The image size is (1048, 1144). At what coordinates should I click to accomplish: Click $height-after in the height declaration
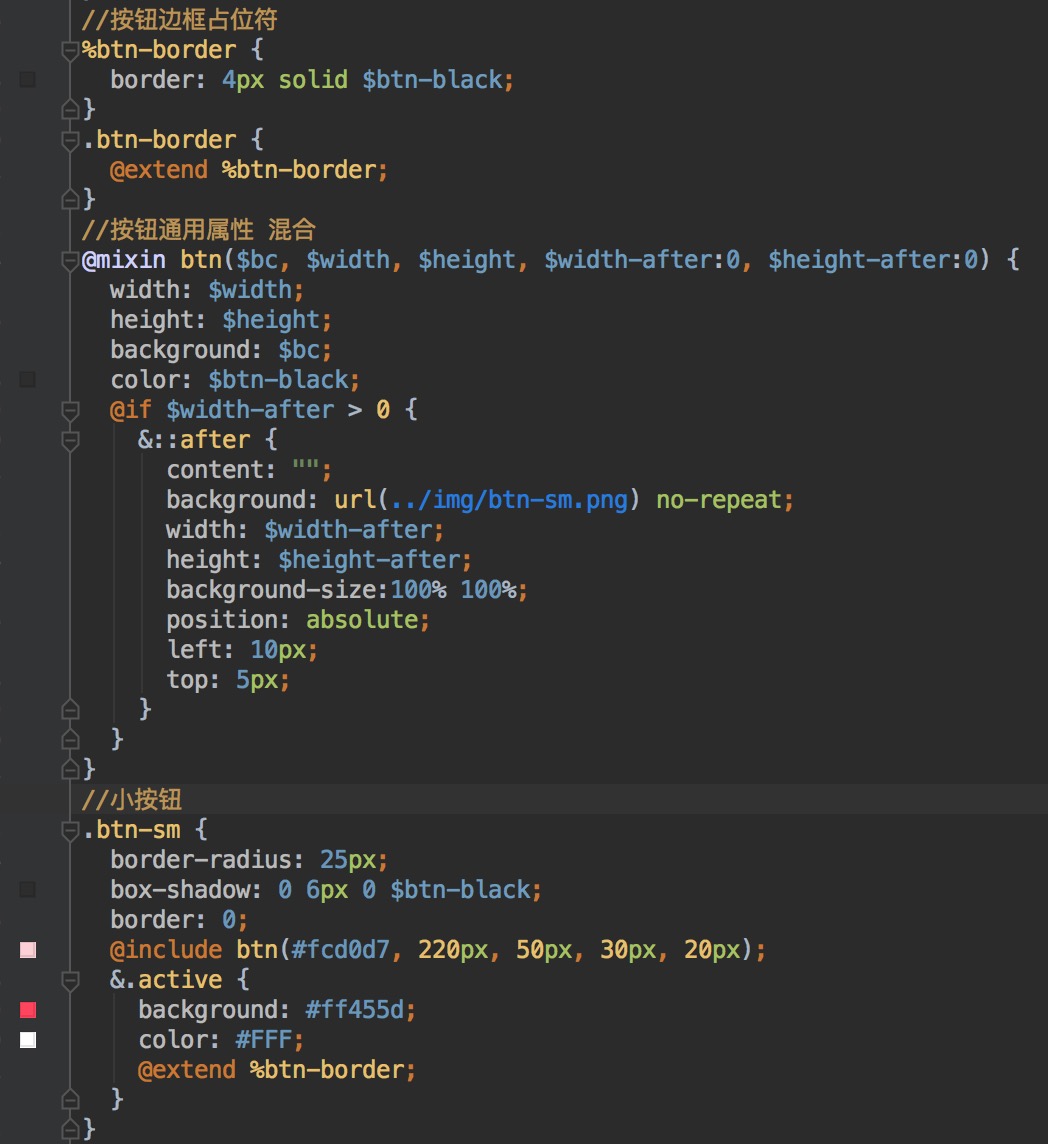click(369, 560)
